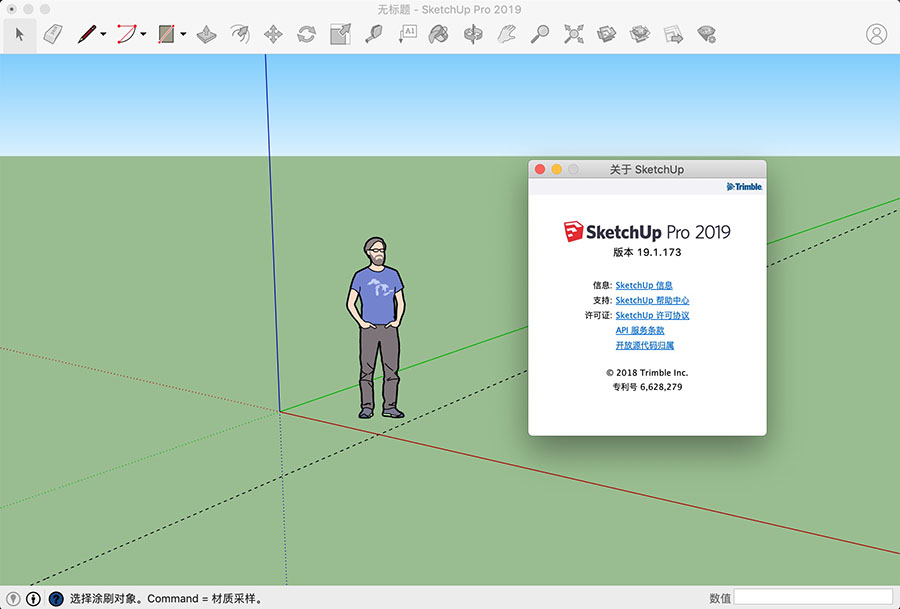Choose the Select arrow tool

click(x=20, y=34)
